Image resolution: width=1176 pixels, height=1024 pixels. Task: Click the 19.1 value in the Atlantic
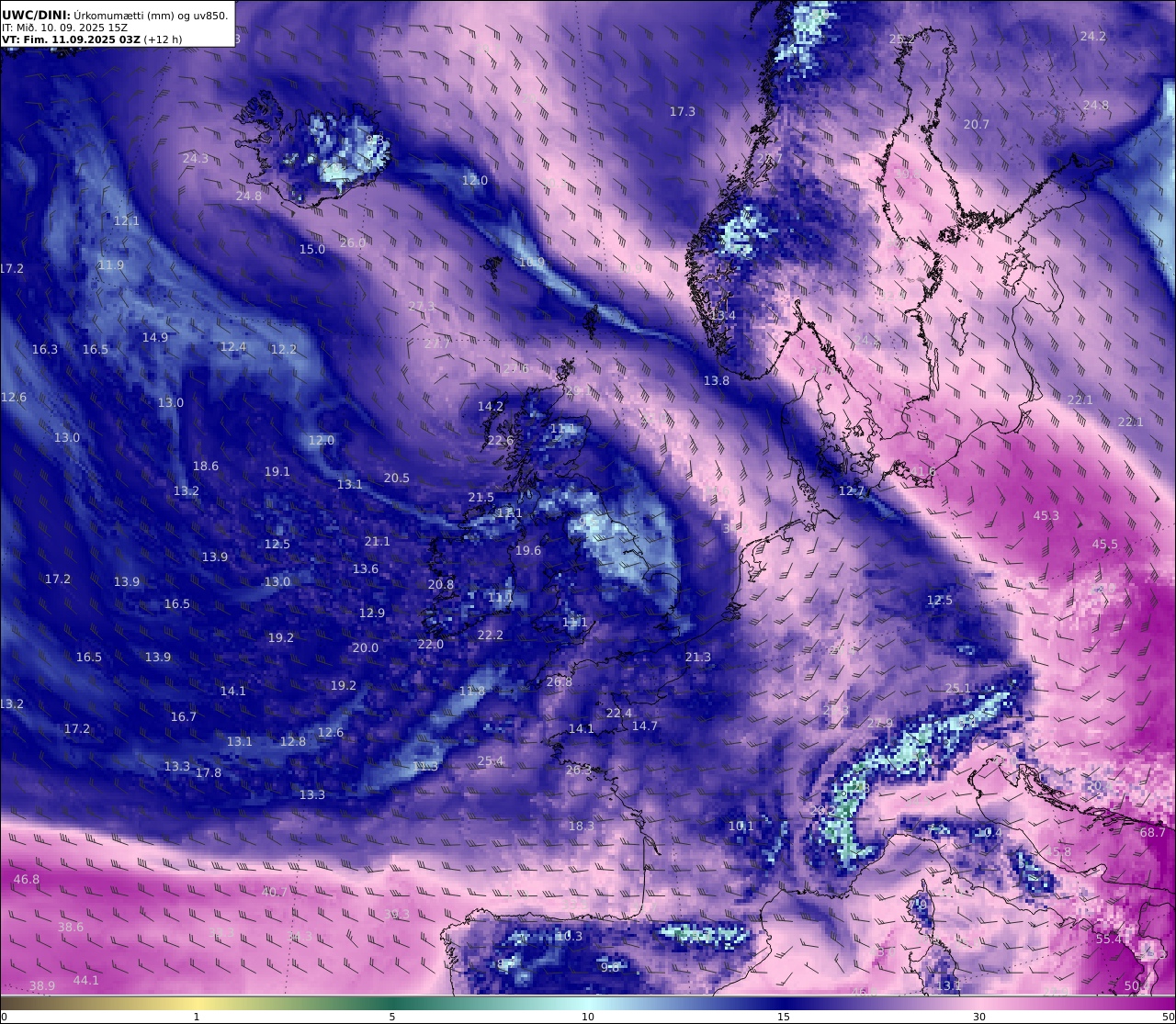(277, 472)
